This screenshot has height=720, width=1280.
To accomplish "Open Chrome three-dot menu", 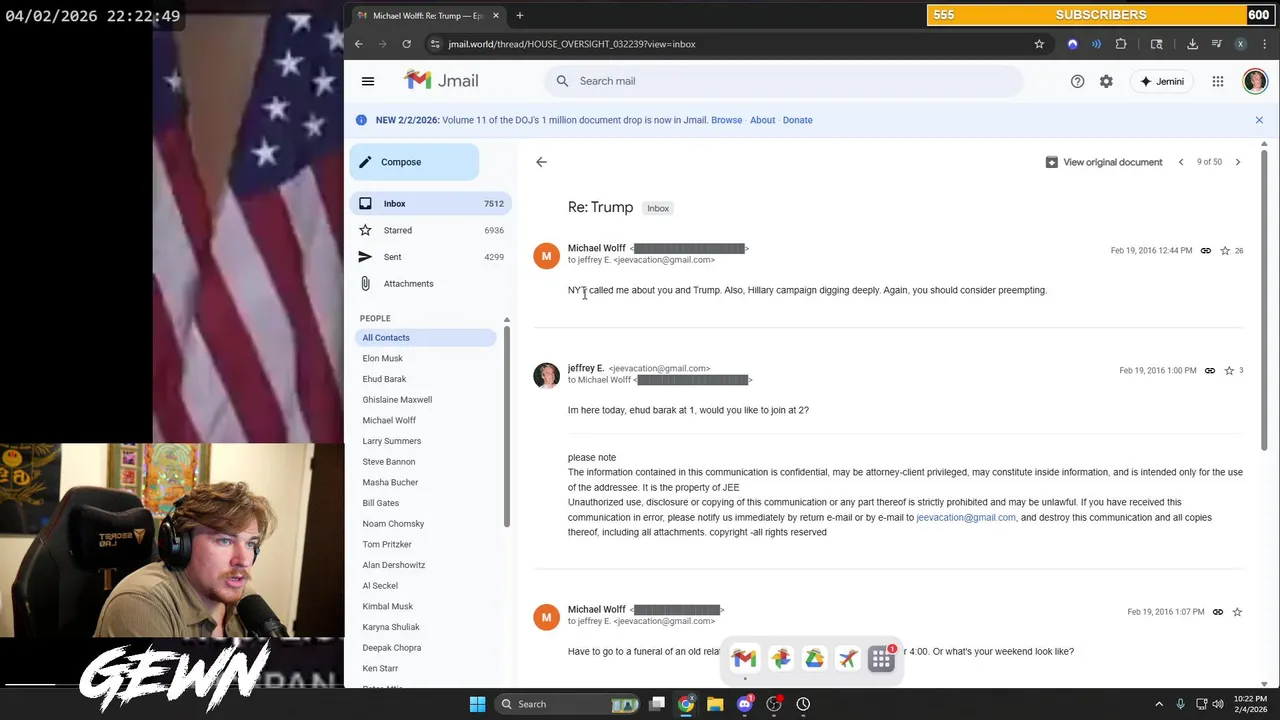I will point(1265,44).
